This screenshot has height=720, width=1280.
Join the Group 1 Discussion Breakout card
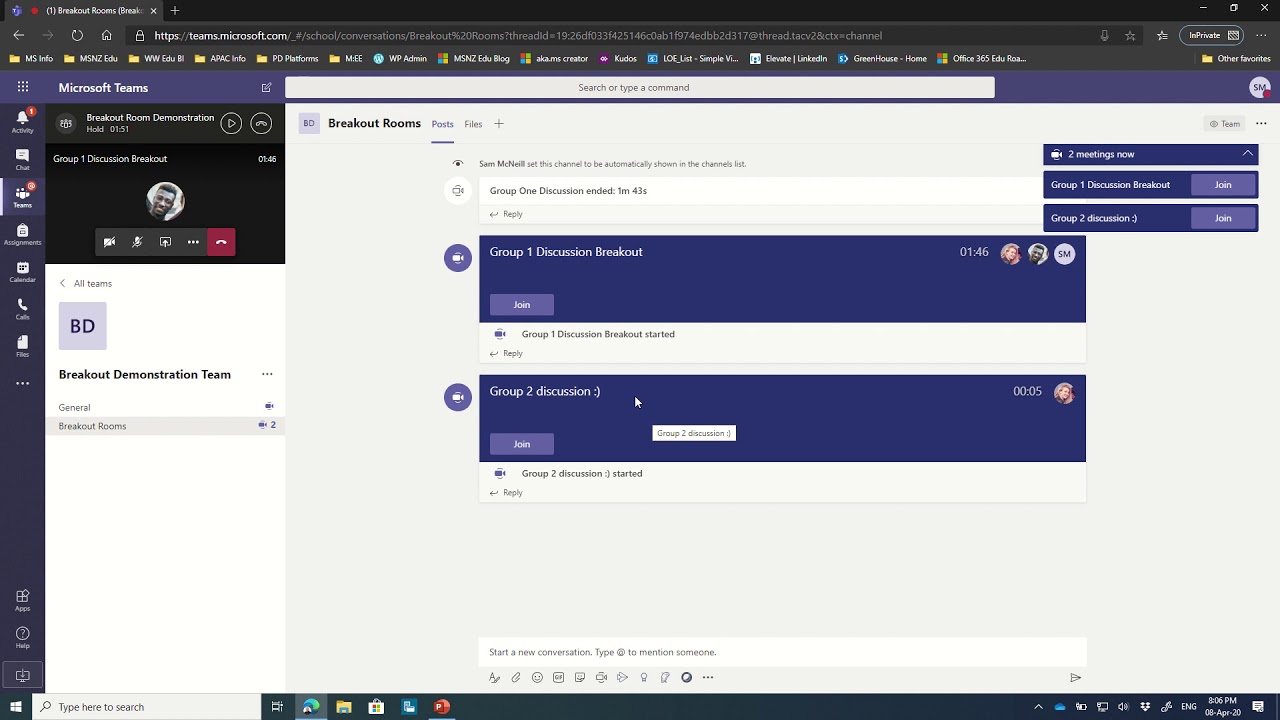(x=521, y=305)
